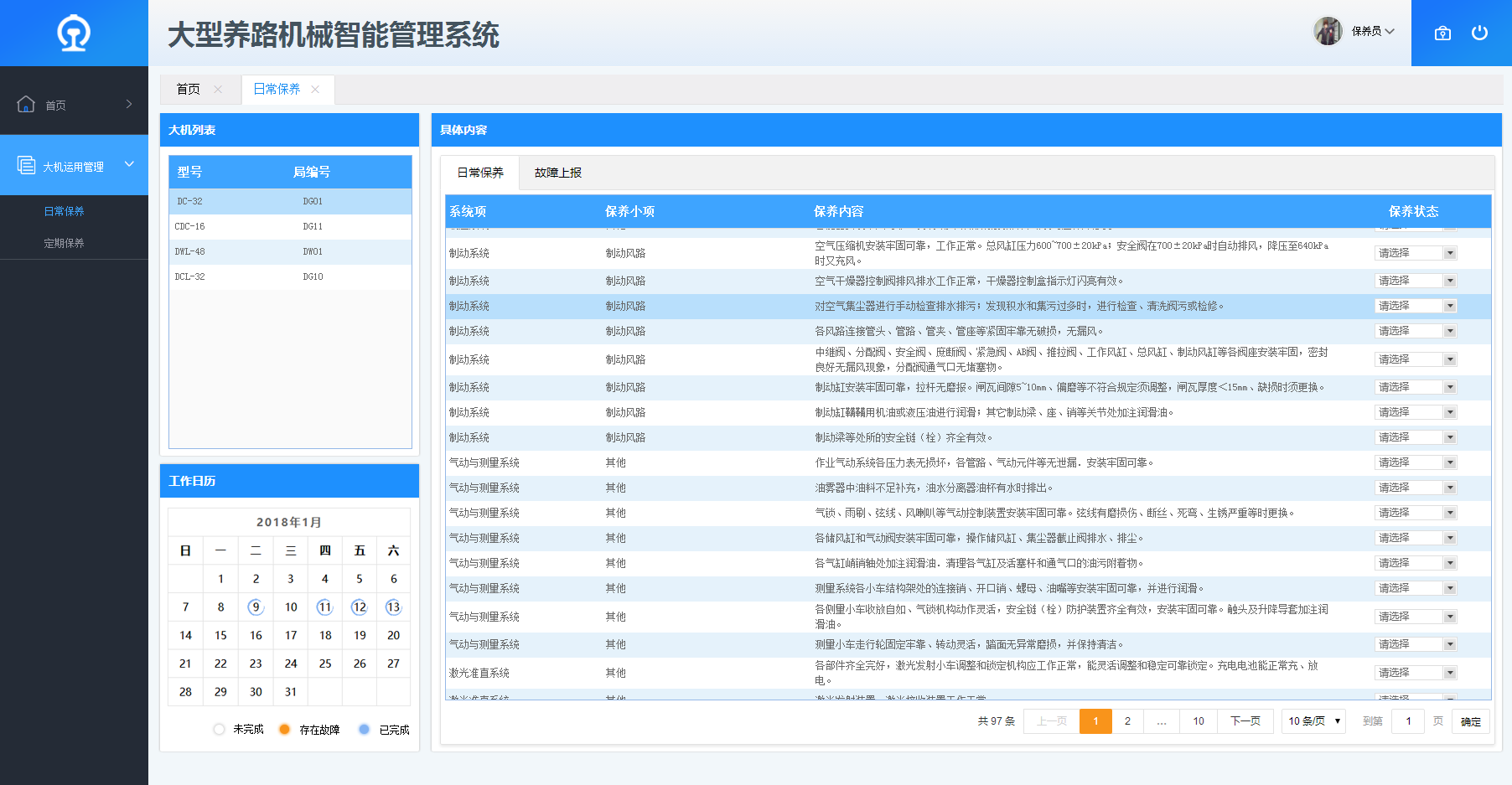This screenshot has width=1512, height=785.
Task: Click the power logout icon
Action: [x=1479, y=33]
